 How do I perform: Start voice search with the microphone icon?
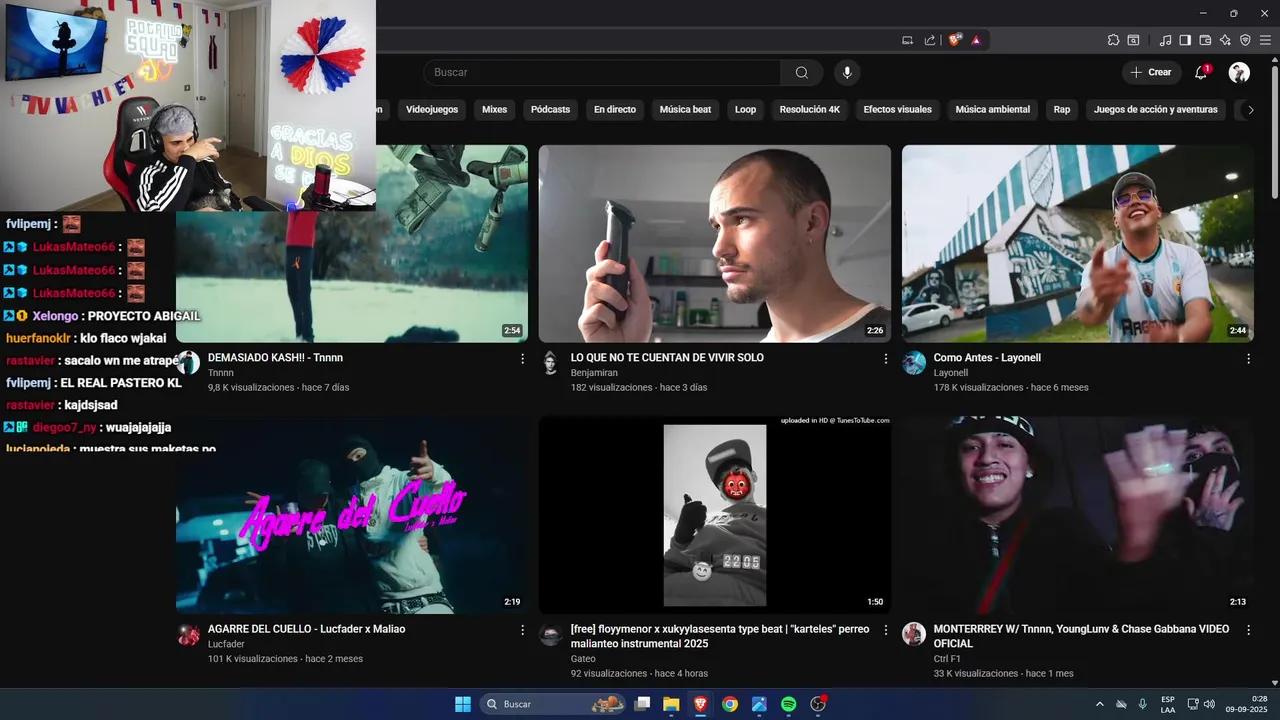coord(847,72)
